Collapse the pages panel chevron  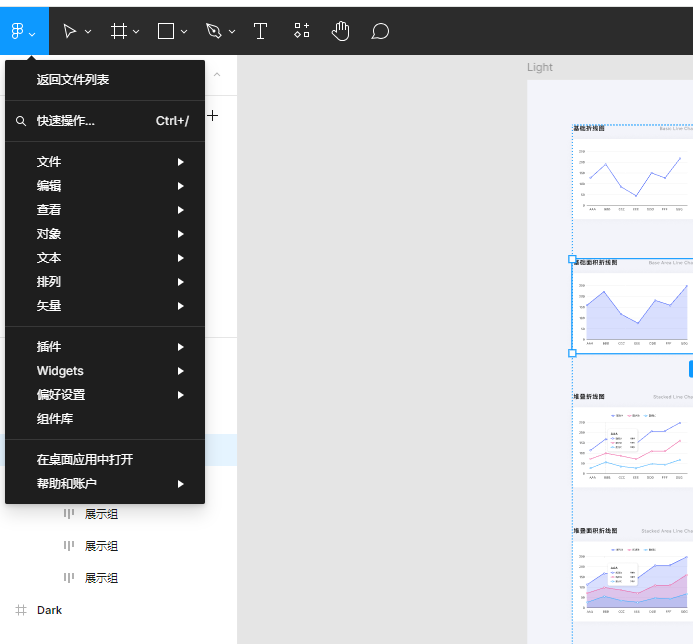[217, 74]
